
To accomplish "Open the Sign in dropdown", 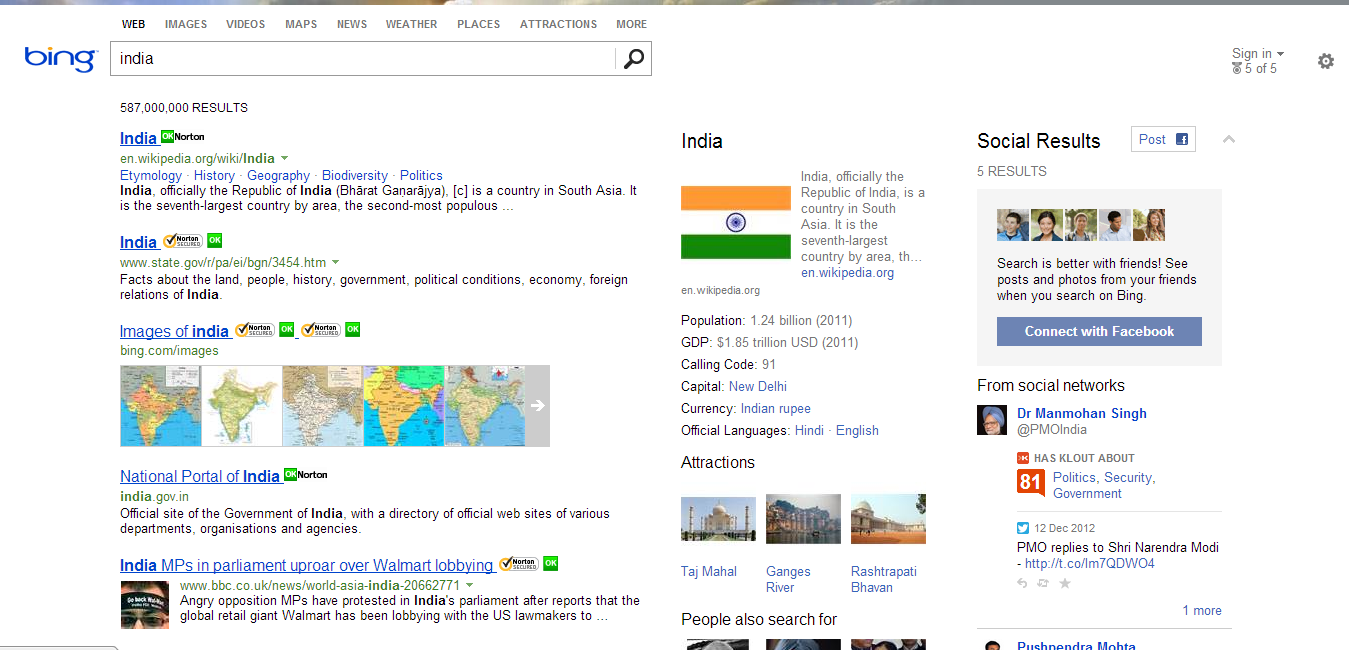I will 1258,54.
